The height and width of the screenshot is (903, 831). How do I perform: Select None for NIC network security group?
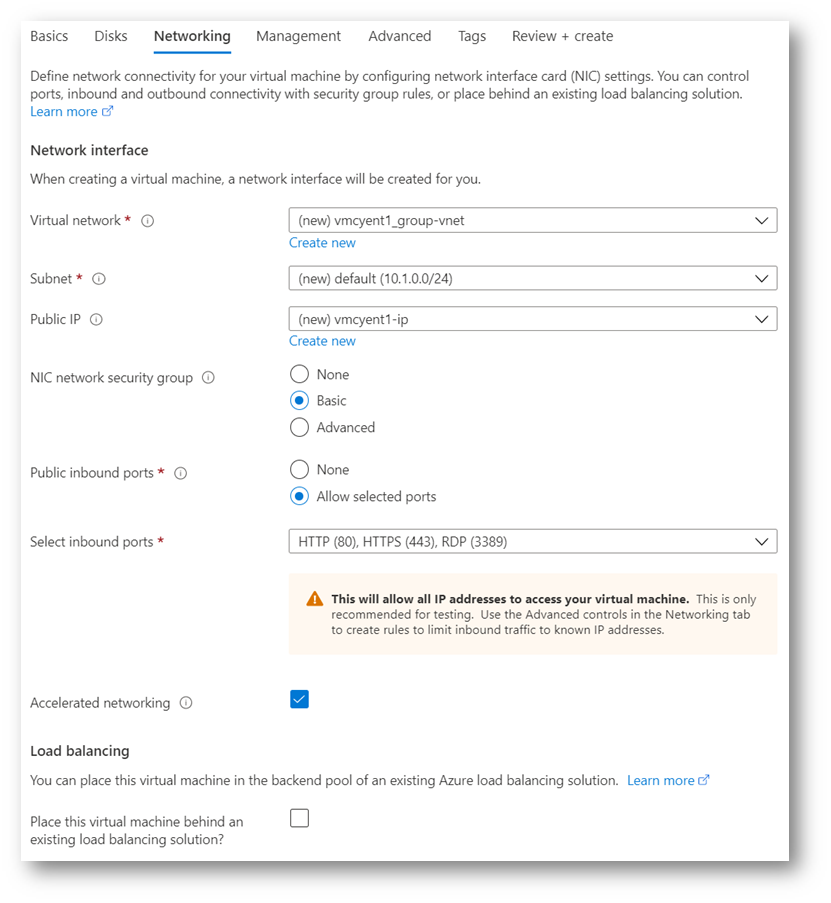299,374
